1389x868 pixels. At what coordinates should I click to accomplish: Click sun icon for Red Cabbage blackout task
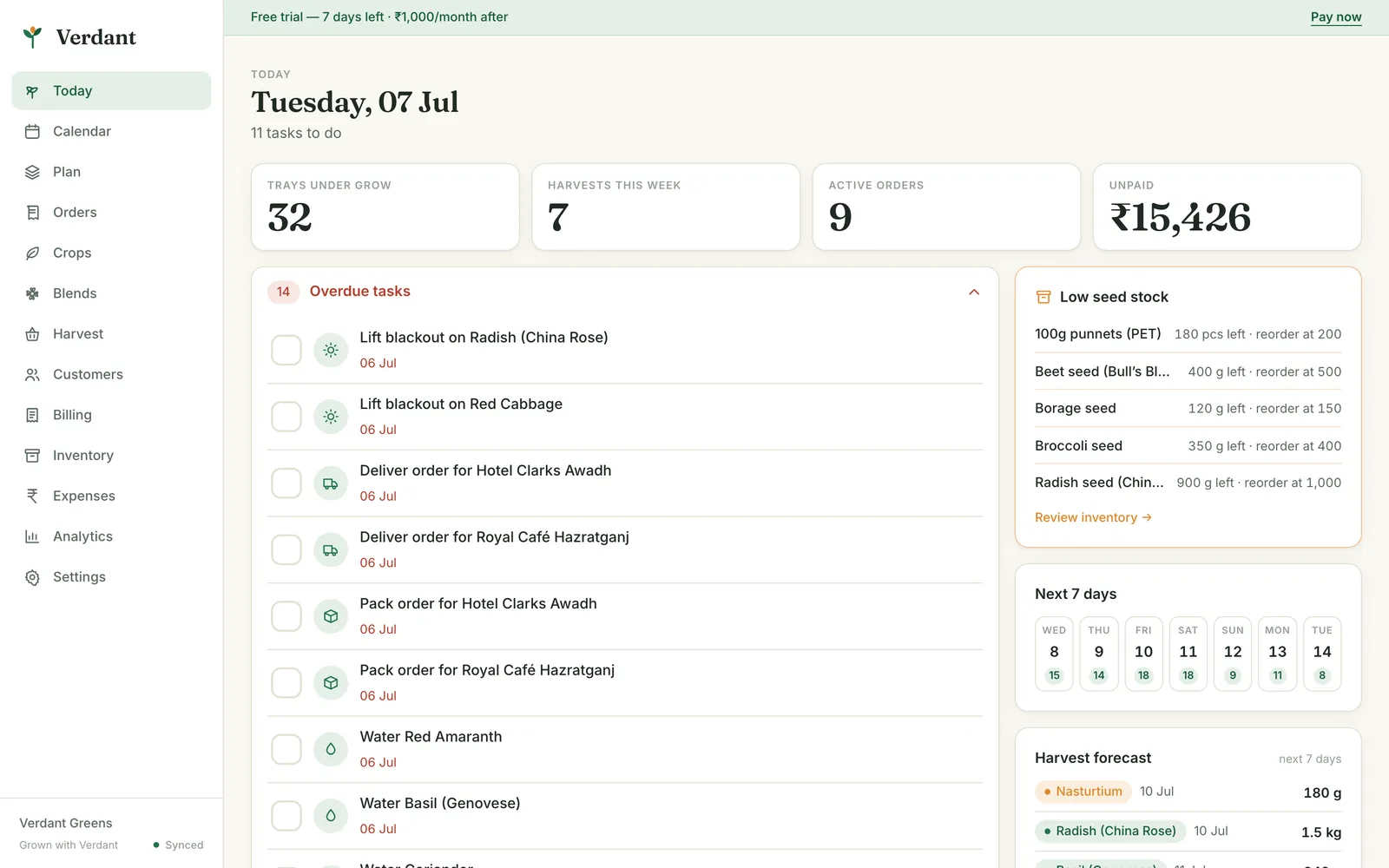tap(331, 417)
